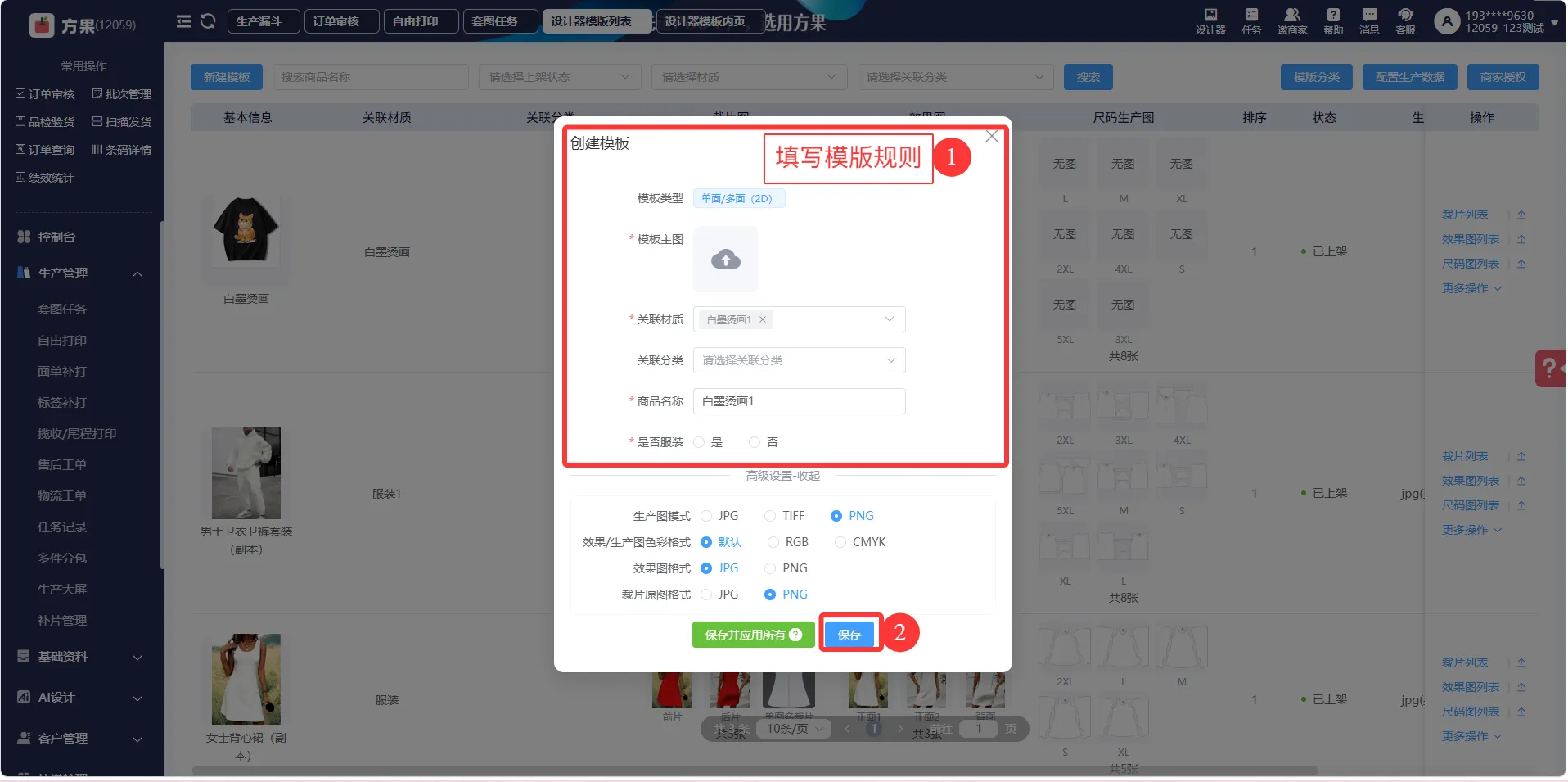Open the 配置生产数据 button

click(x=1410, y=77)
